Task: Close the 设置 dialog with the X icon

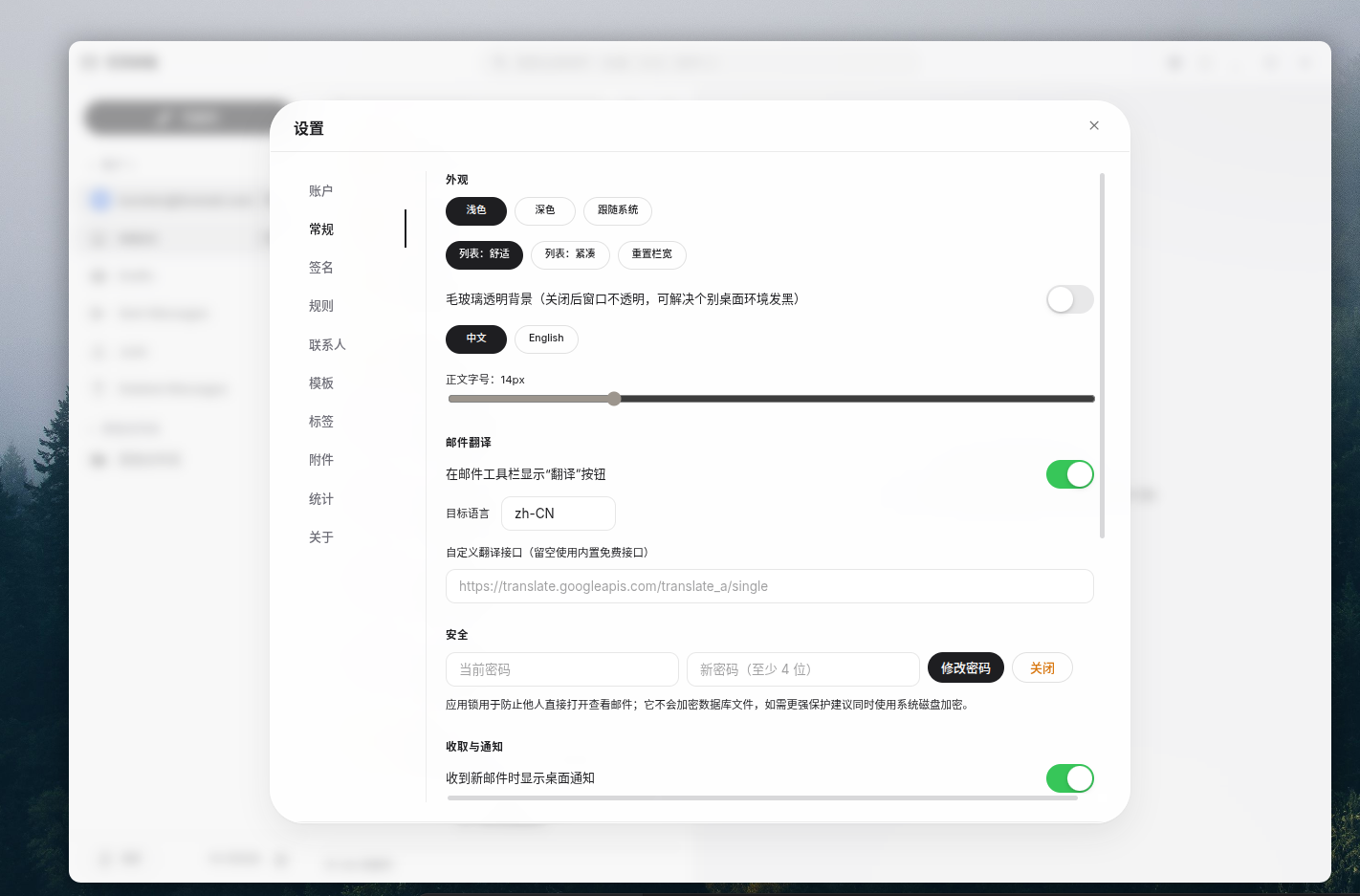Action: pos(1094,125)
